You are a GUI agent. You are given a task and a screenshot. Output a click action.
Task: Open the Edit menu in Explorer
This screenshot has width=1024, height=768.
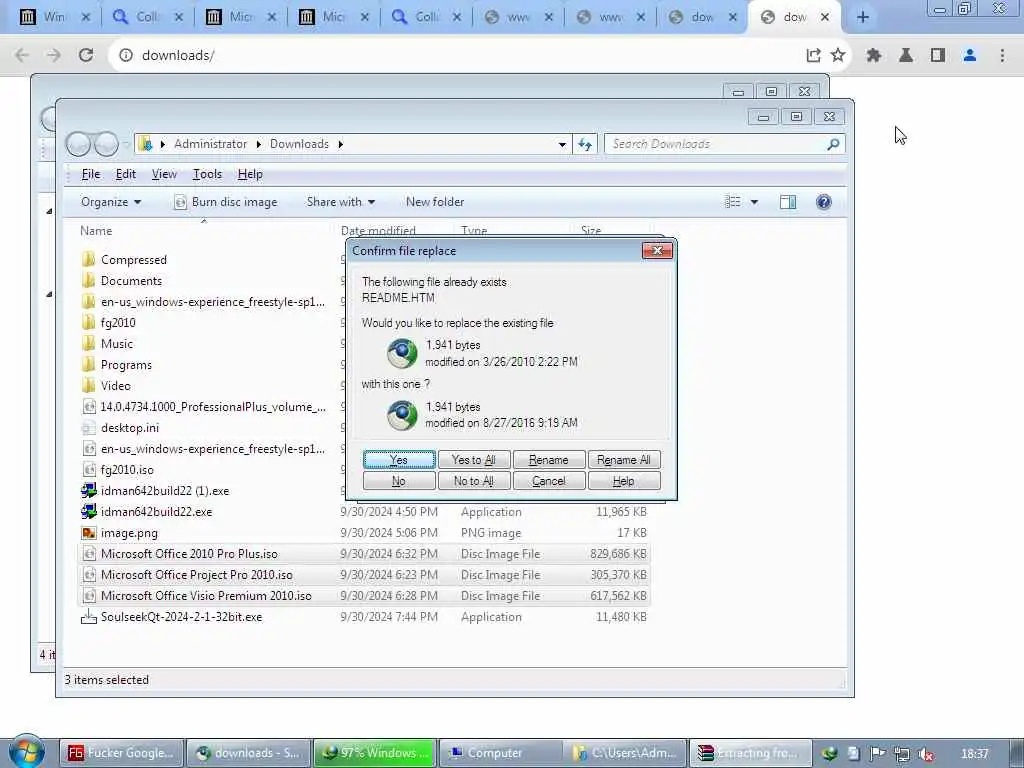[125, 174]
